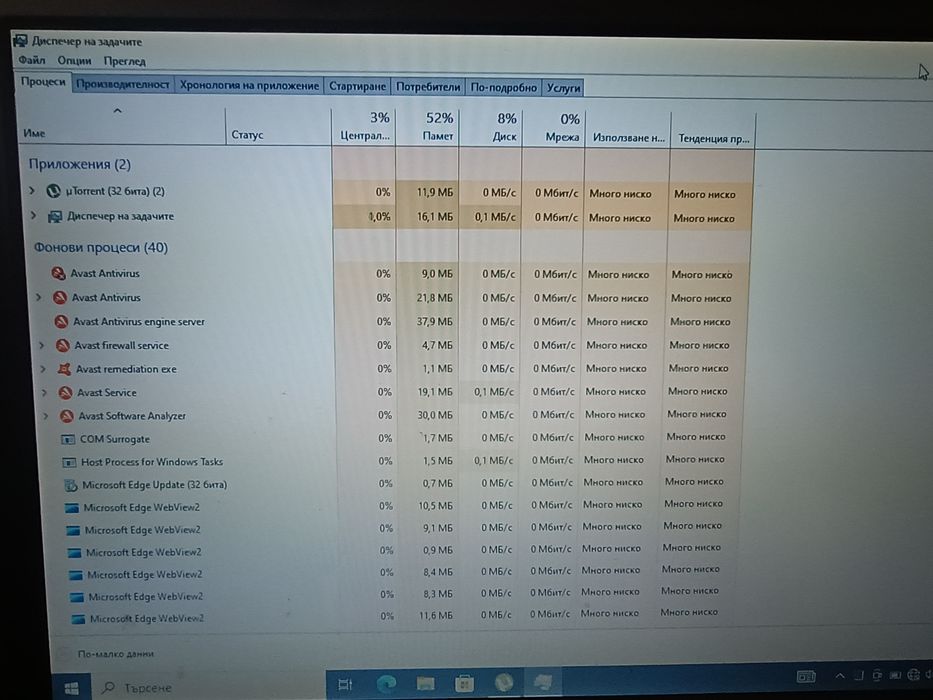Open the Преглед menu
This screenshot has height=700, width=933.
tap(124, 61)
